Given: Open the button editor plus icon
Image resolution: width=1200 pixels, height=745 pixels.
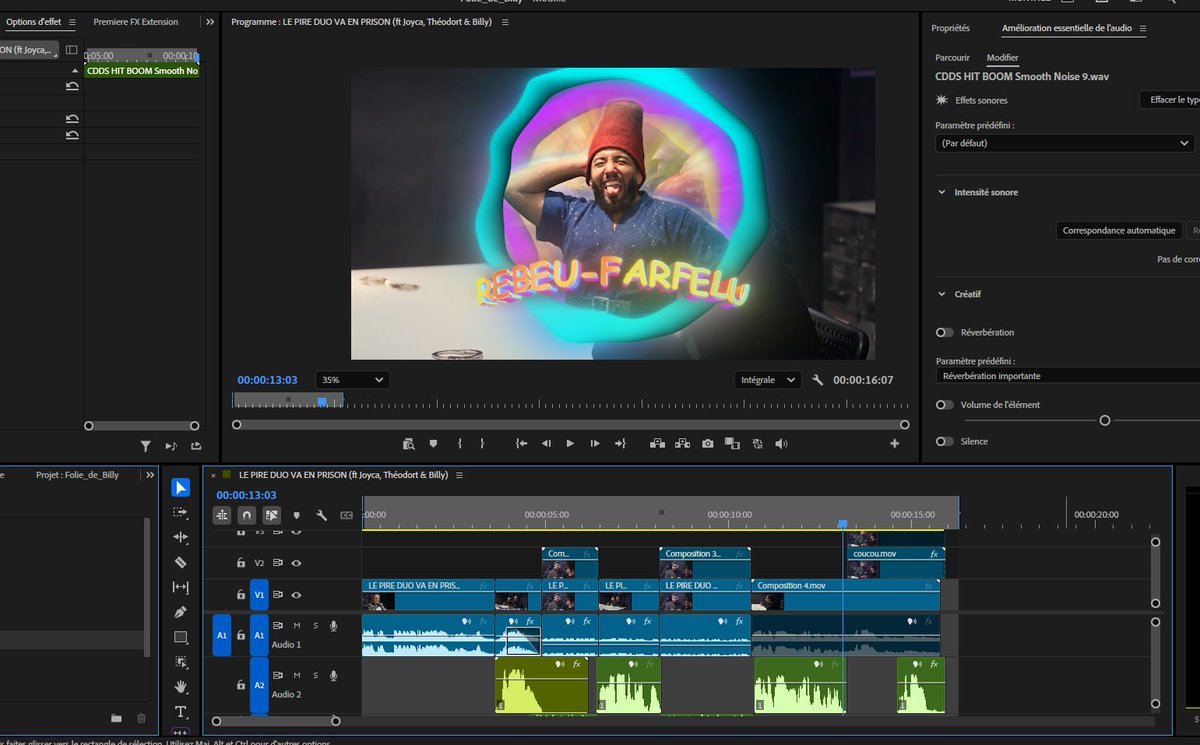Looking at the screenshot, I should [x=894, y=443].
